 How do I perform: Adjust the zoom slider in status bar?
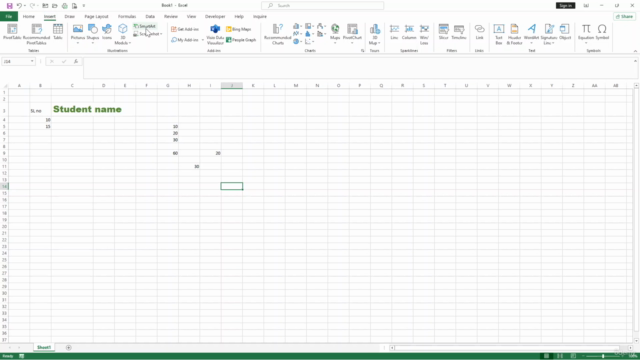(603, 356)
